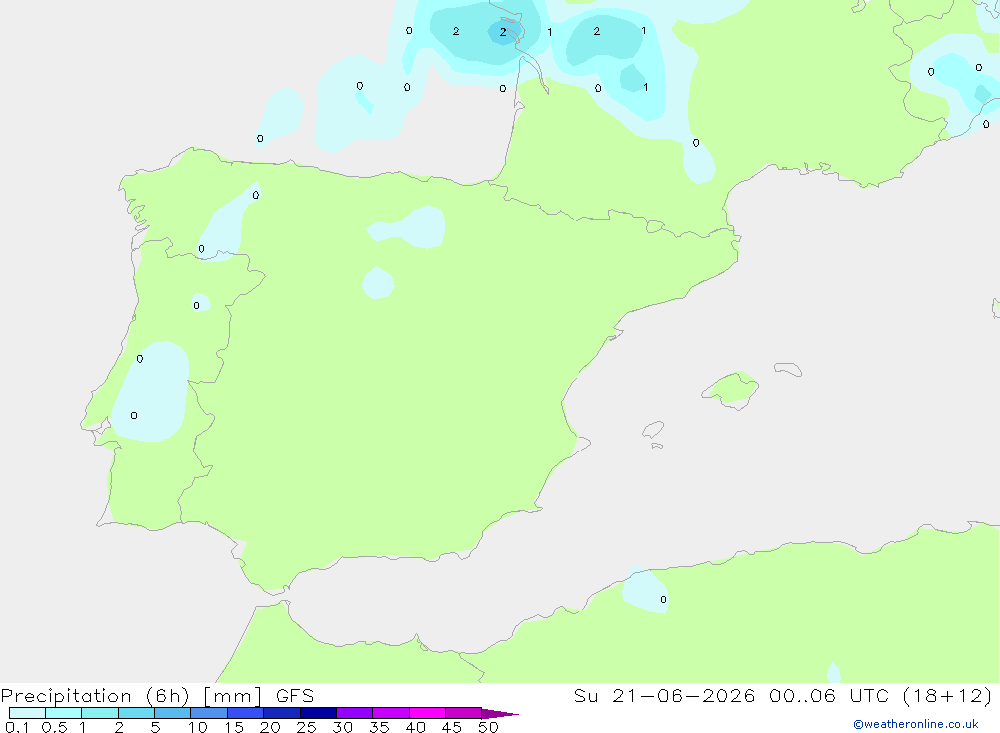Click the legend arrow tip above 50 mm
1000x733 pixels.
[500, 713]
